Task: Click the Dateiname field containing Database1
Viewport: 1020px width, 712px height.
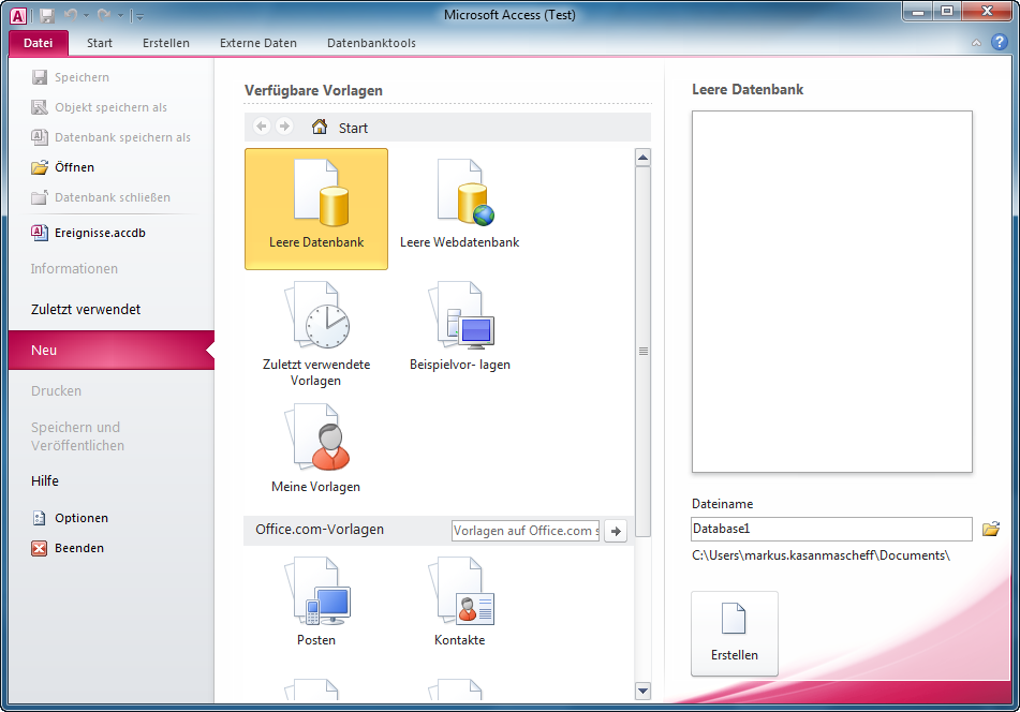Action: pyautogui.click(x=831, y=529)
